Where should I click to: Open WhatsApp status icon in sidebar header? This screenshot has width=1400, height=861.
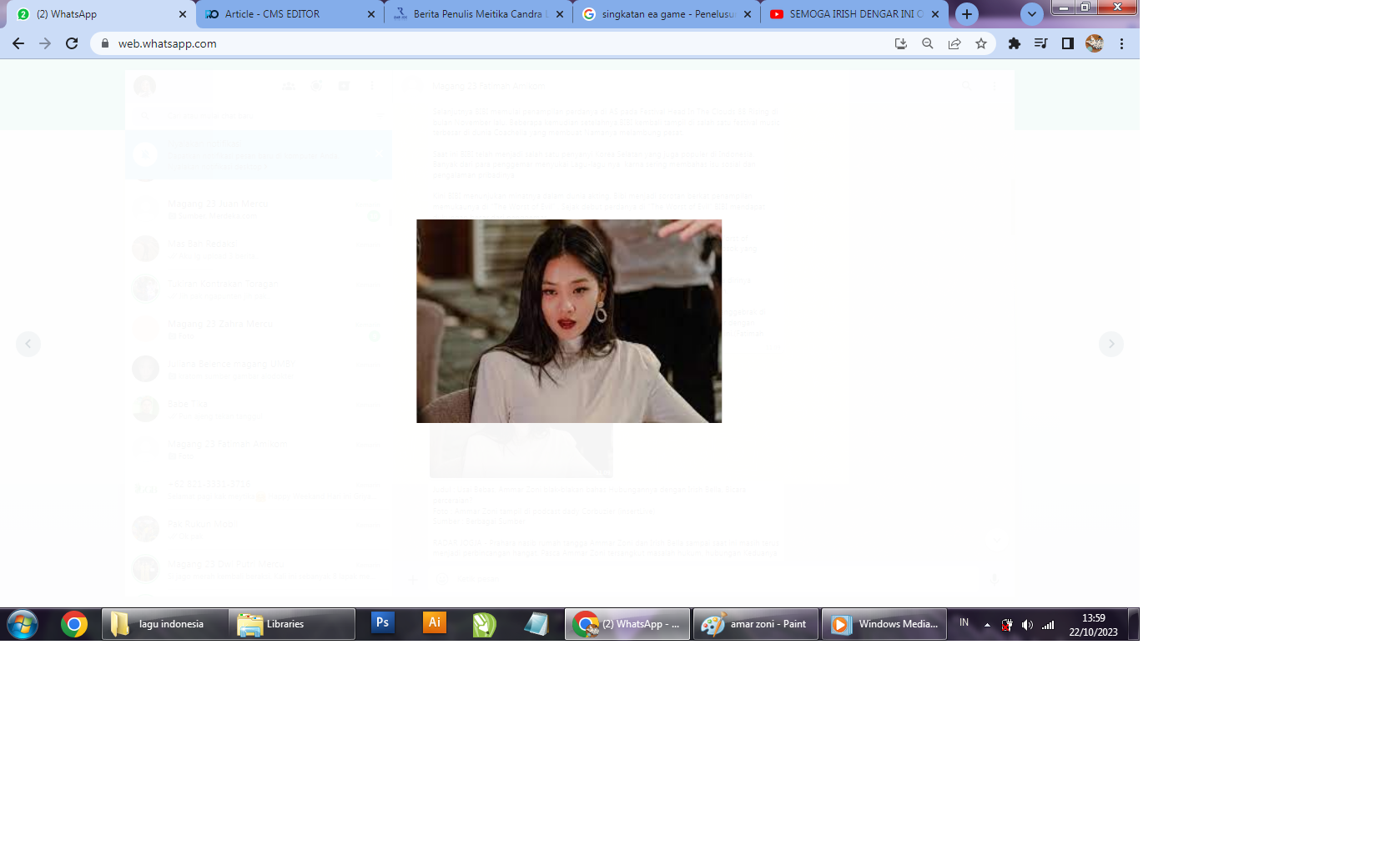point(317,86)
